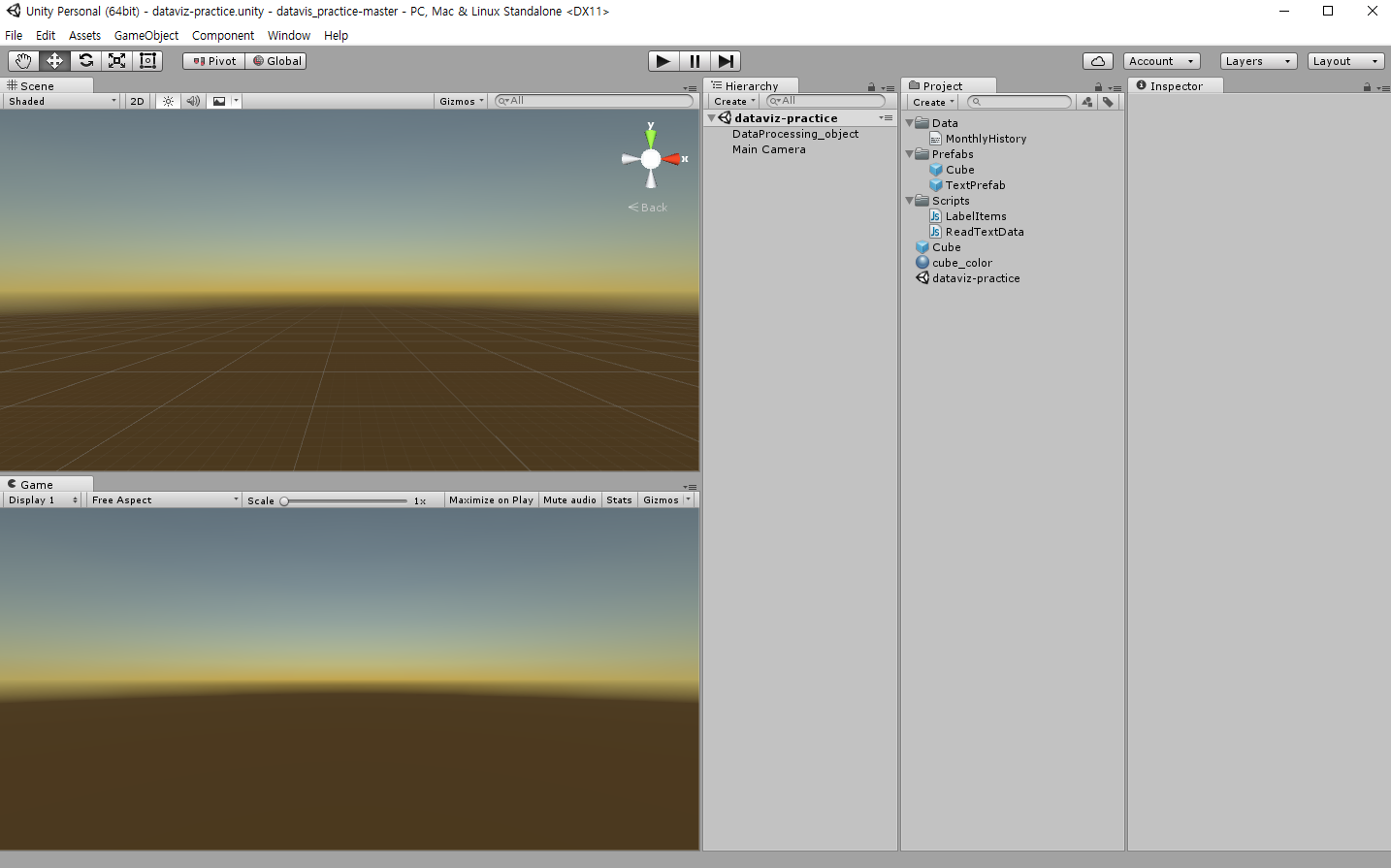Toggle 2D scene view mode
The height and width of the screenshot is (868, 1391).
pyautogui.click(x=137, y=101)
